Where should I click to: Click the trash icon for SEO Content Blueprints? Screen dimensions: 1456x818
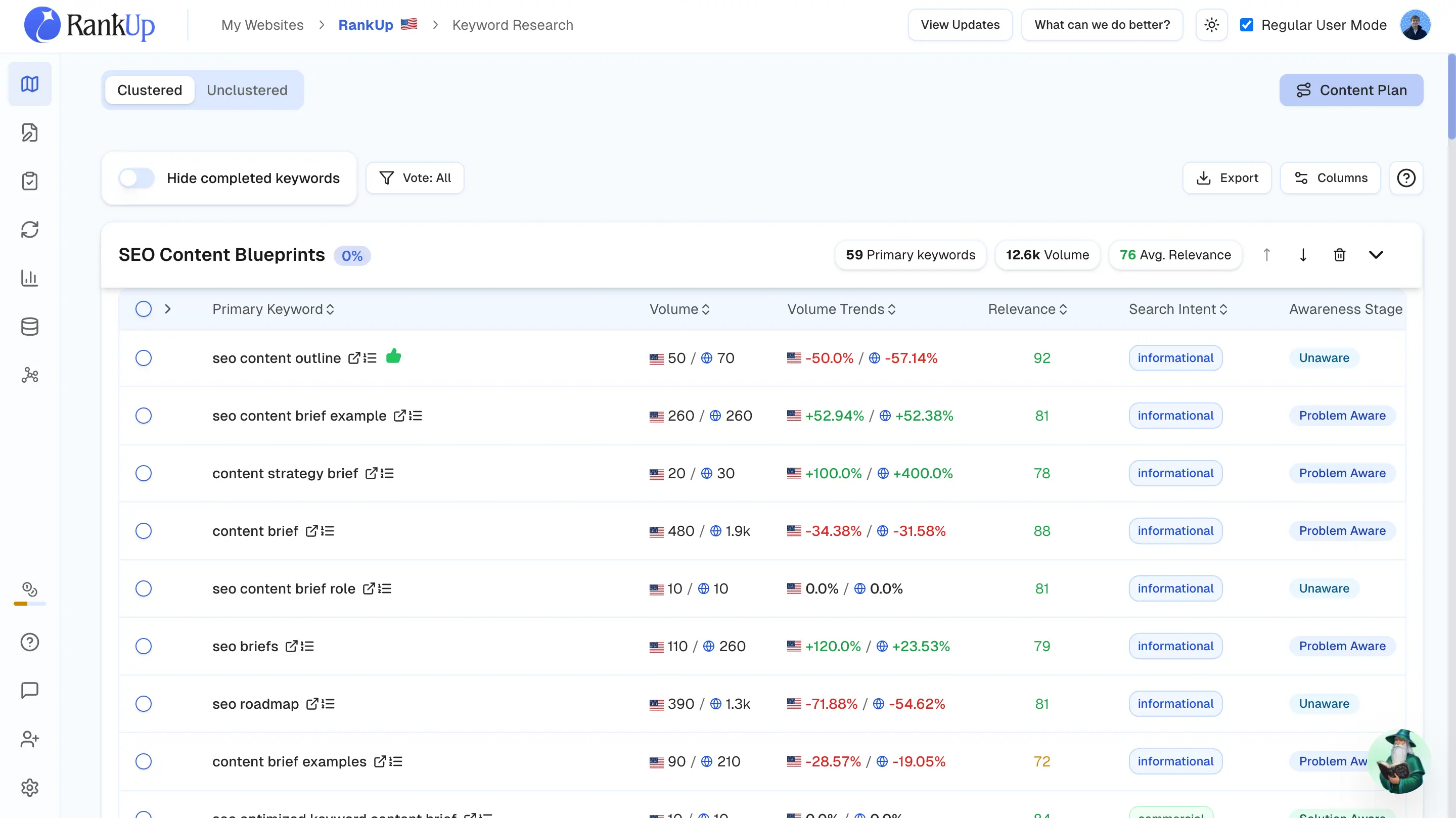[1339, 255]
